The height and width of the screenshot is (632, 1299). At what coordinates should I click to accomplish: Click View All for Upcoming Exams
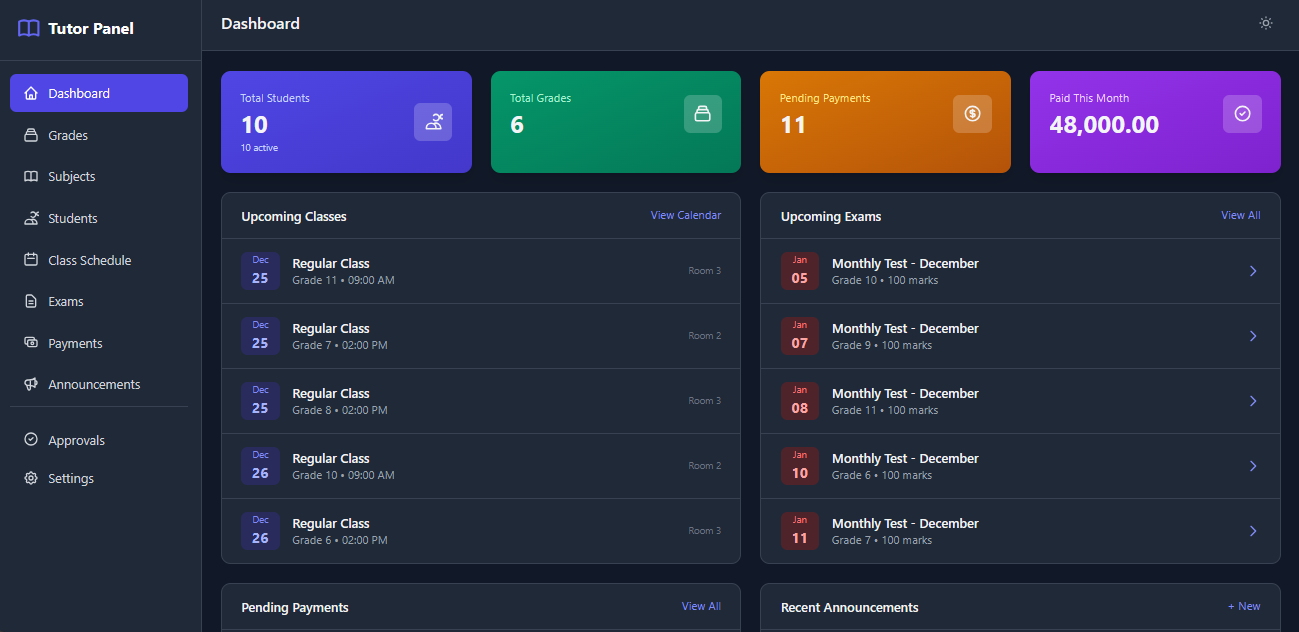click(x=1240, y=215)
